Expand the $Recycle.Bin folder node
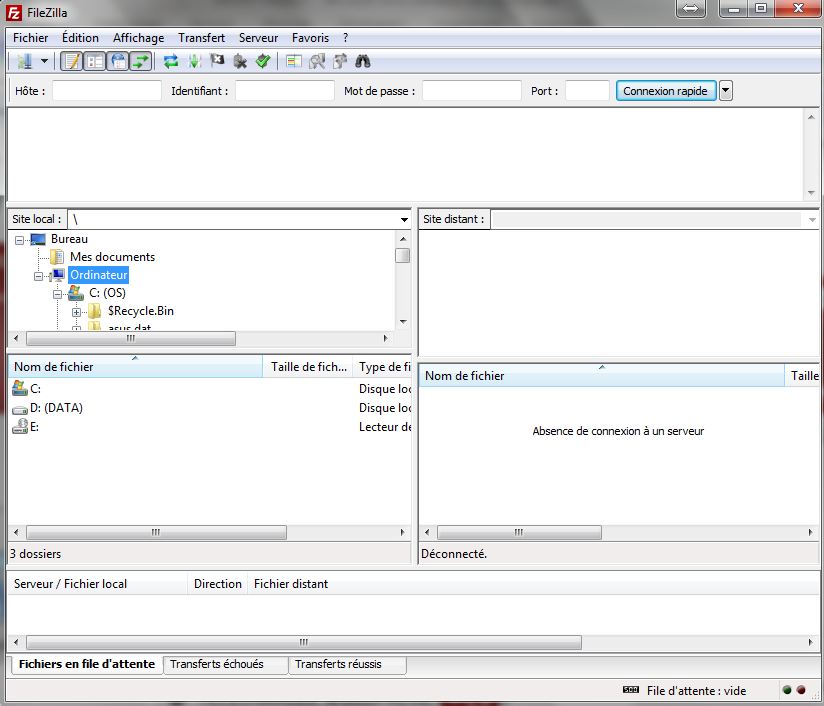 (x=77, y=312)
